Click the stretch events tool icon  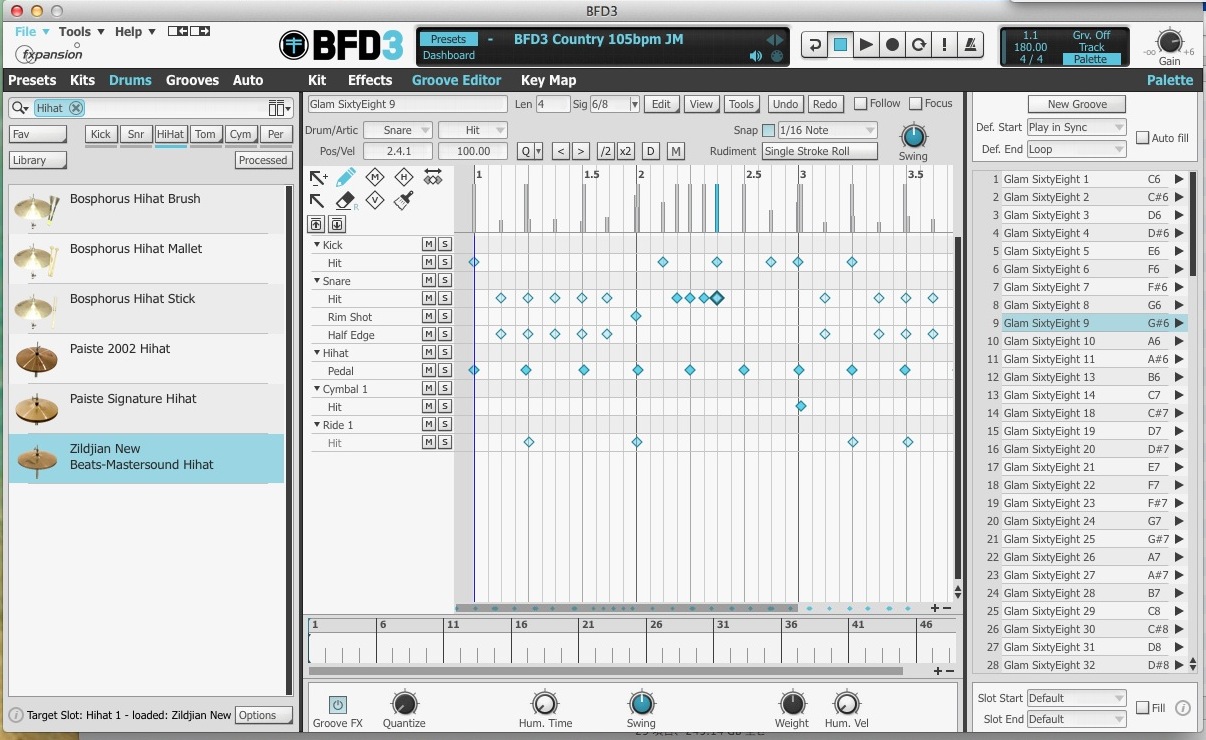[434, 177]
